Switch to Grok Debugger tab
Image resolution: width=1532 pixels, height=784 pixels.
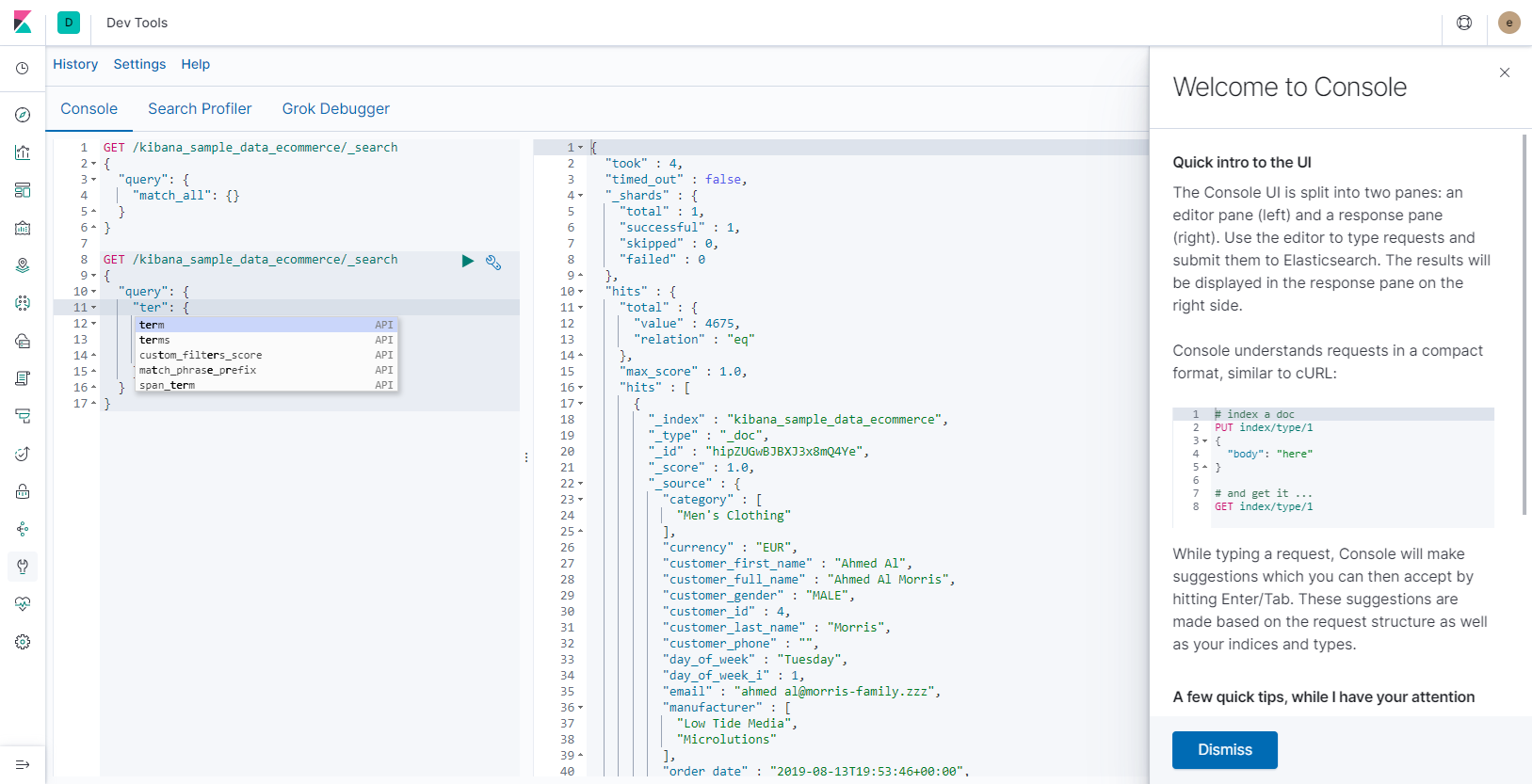(x=336, y=109)
